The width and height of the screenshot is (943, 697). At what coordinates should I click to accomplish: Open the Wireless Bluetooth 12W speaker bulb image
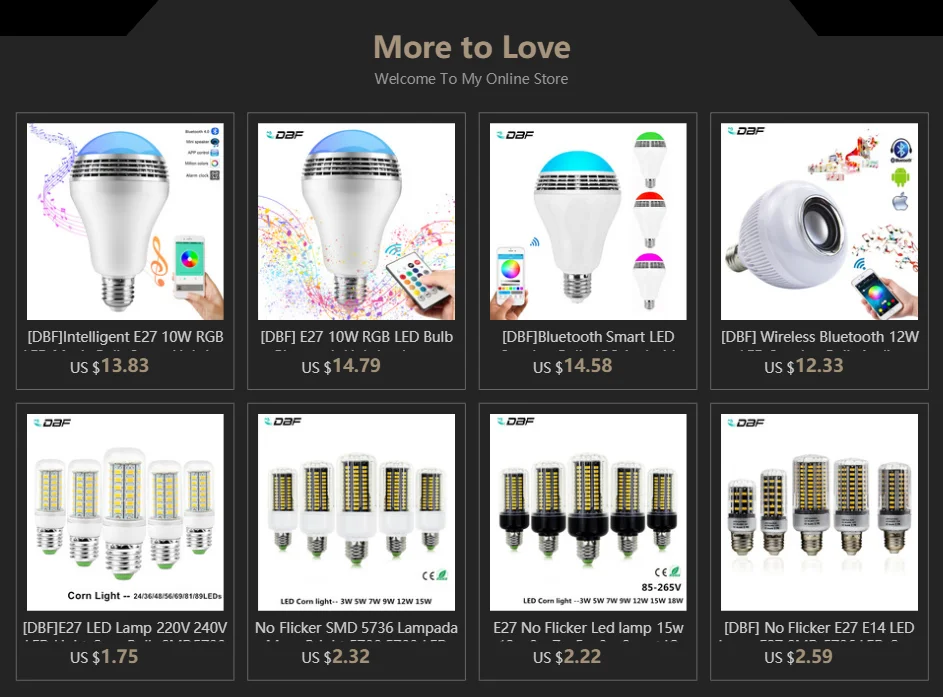coord(819,221)
